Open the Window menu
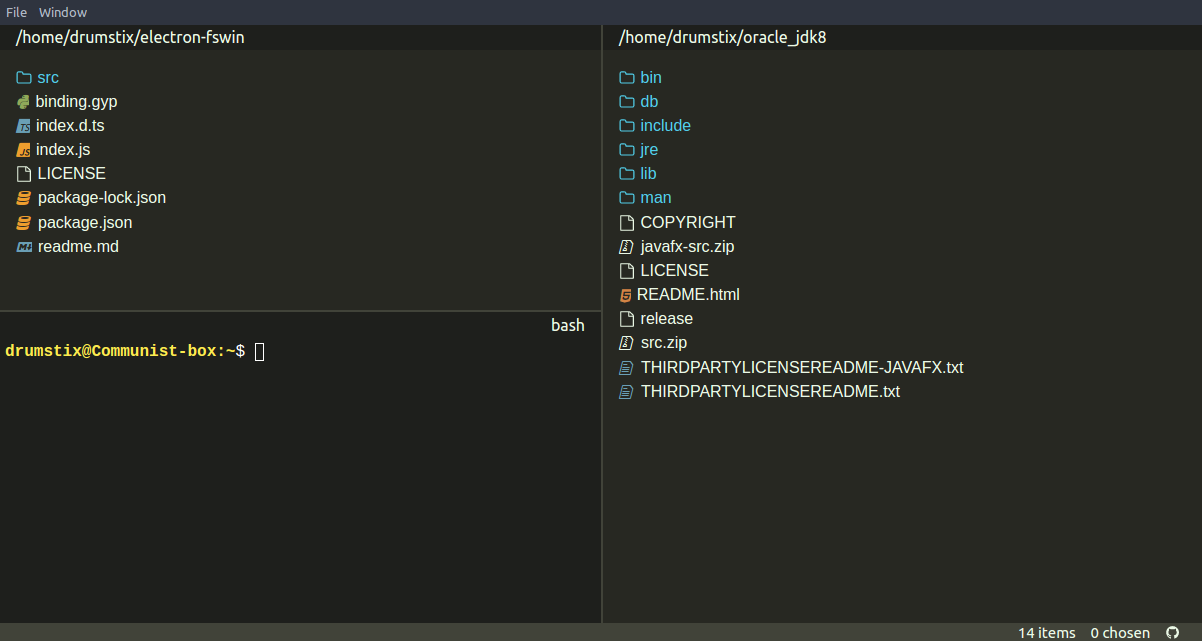The width and height of the screenshot is (1202, 641). pyautogui.click(x=63, y=12)
